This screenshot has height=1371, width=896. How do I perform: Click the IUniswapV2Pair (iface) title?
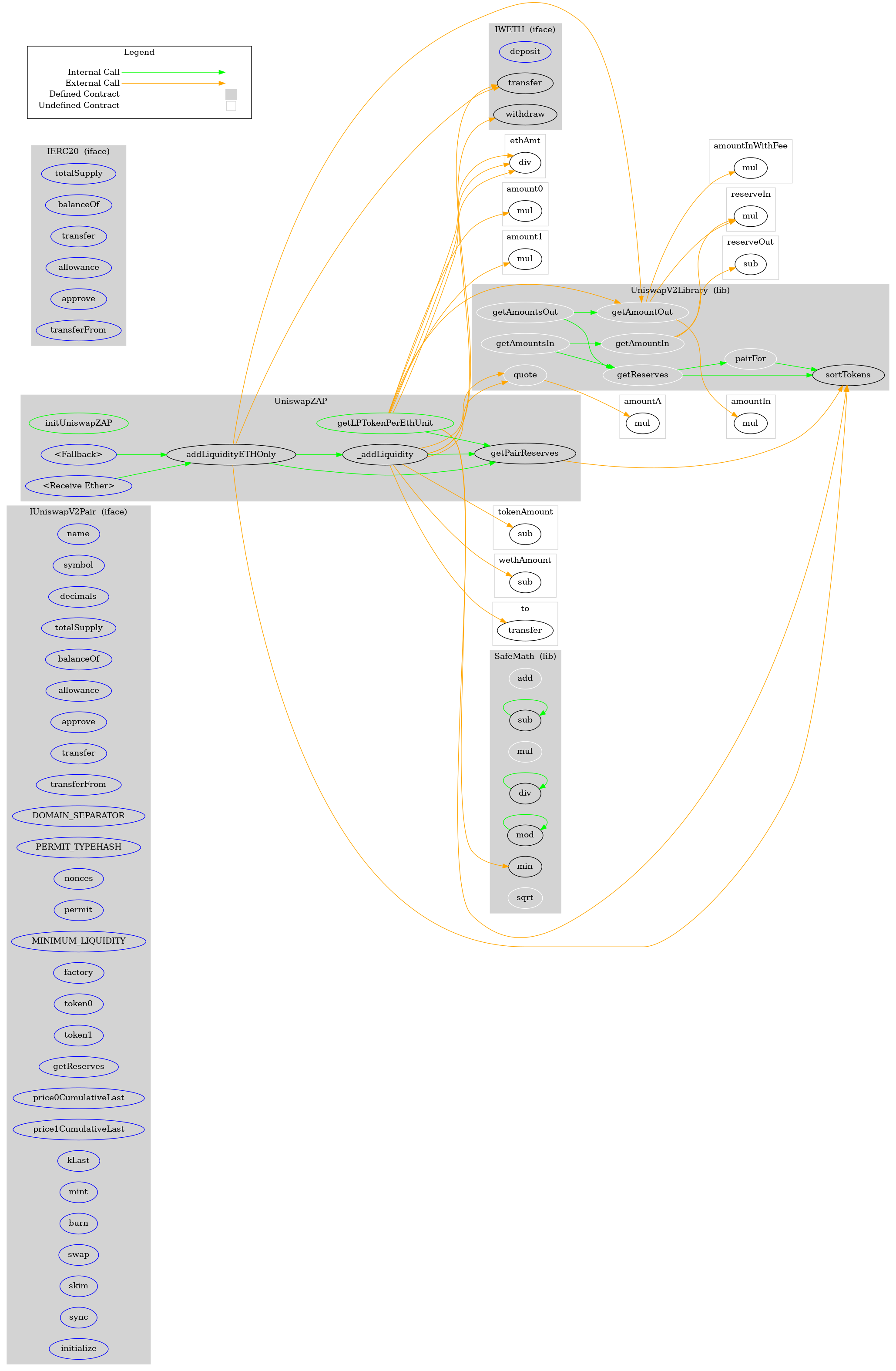coord(78,511)
